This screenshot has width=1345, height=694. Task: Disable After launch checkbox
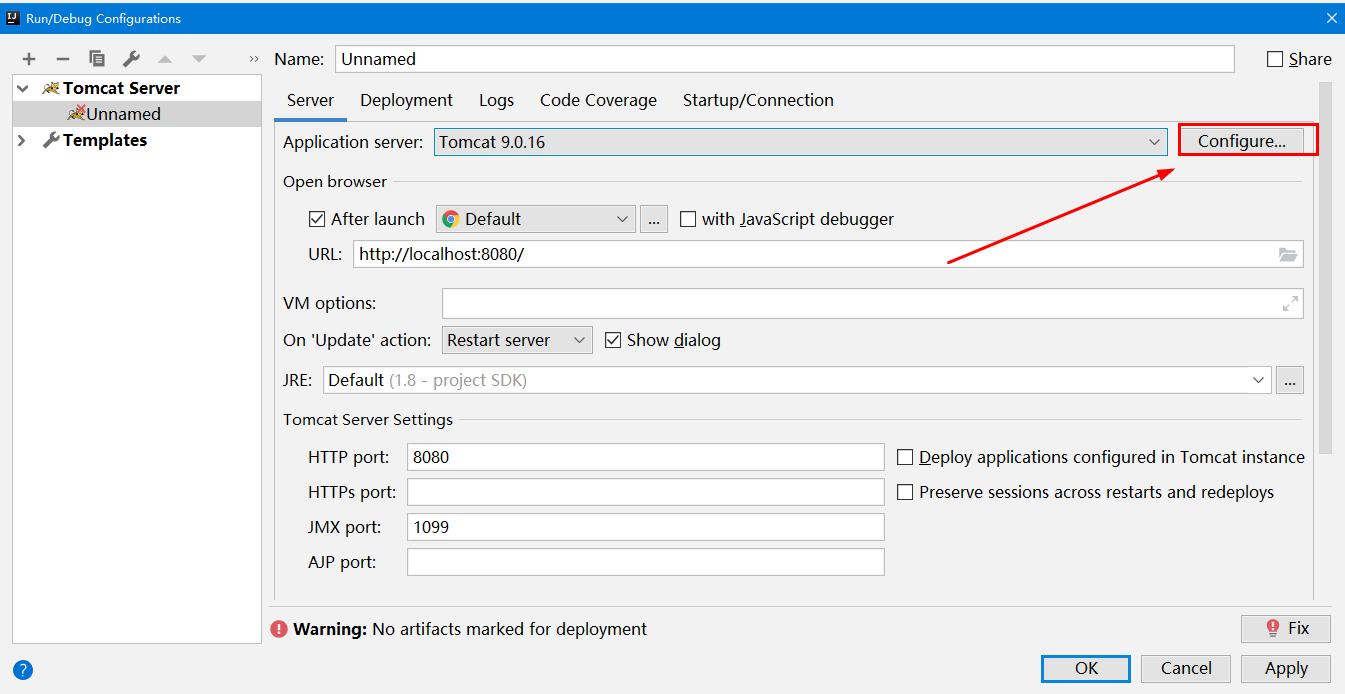pos(317,219)
